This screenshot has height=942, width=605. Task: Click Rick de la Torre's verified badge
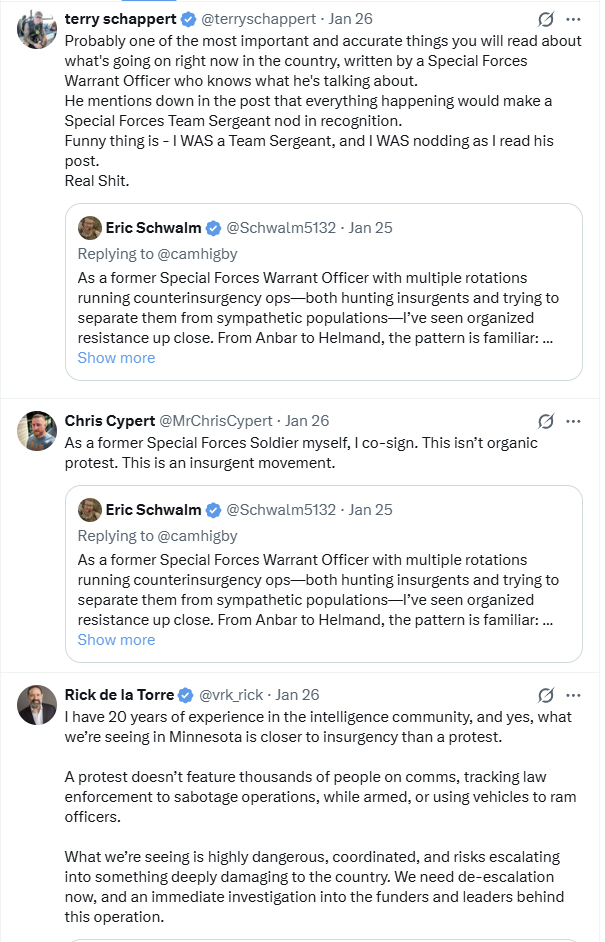click(185, 695)
